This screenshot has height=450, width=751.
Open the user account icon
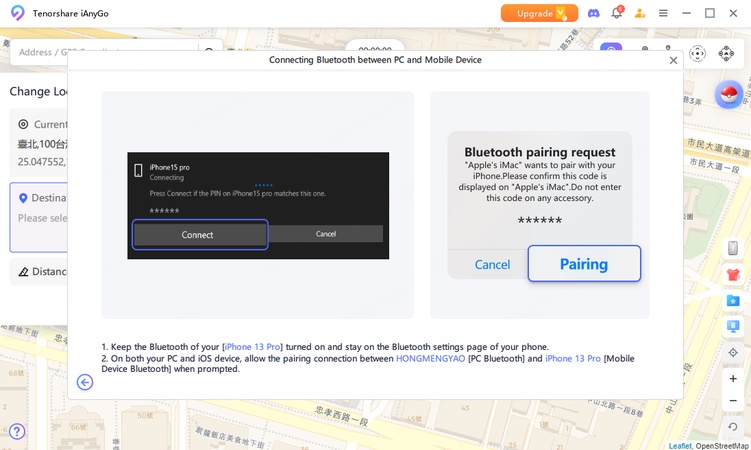click(x=640, y=13)
